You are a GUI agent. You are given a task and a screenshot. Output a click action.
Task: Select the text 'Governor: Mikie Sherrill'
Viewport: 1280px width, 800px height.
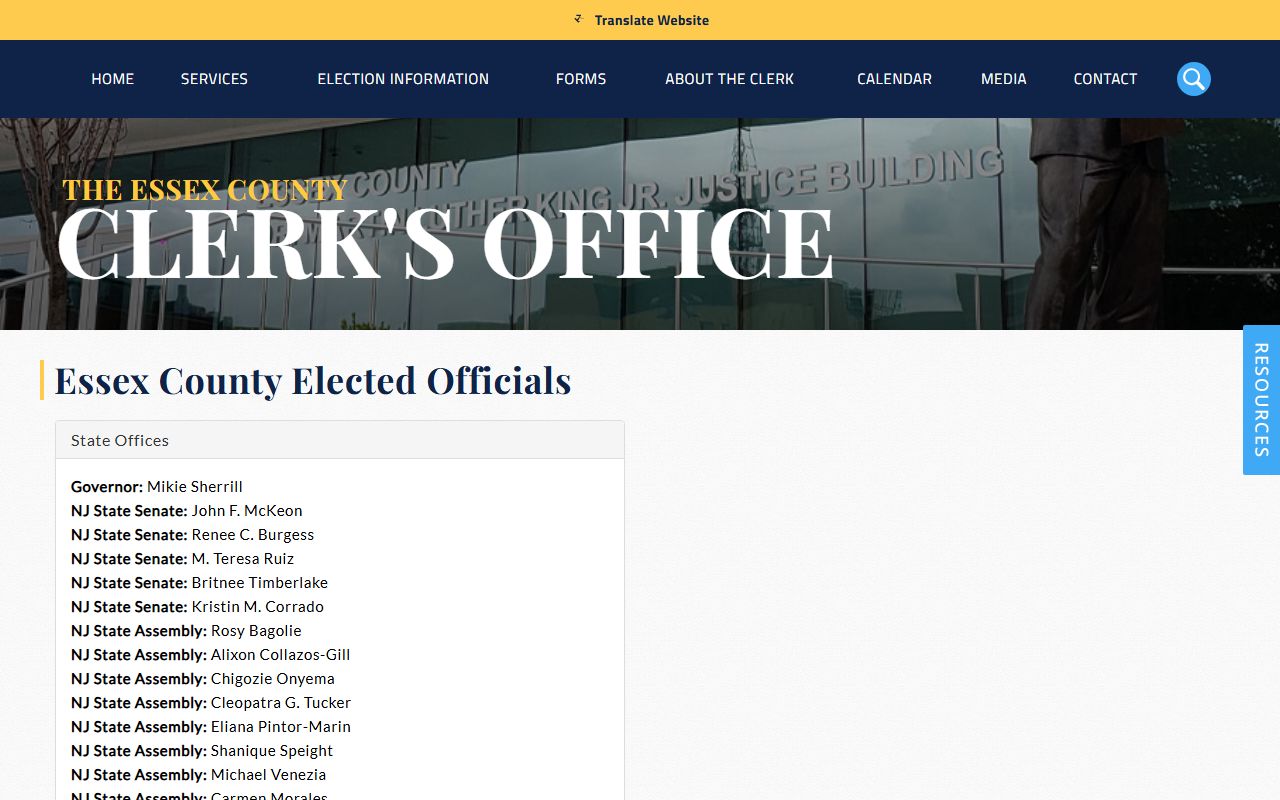coord(157,487)
